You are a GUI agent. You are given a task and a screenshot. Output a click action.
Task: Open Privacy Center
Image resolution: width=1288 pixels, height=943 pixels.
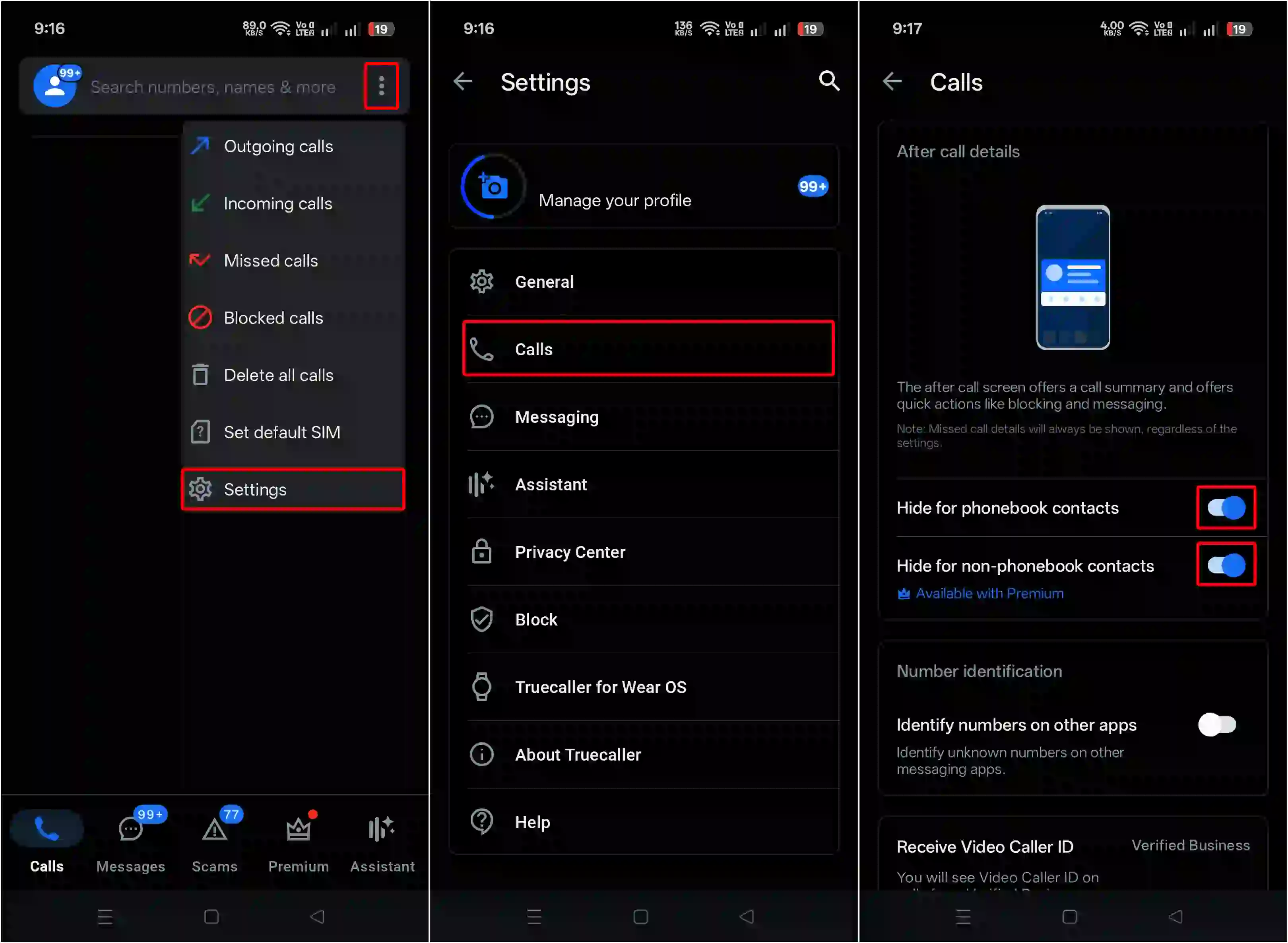(x=644, y=552)
